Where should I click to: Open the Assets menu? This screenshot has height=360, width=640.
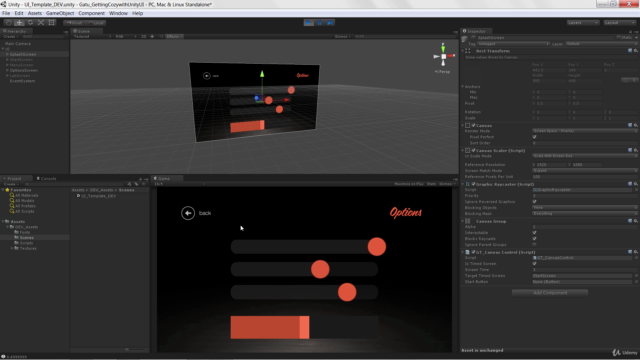34,13
